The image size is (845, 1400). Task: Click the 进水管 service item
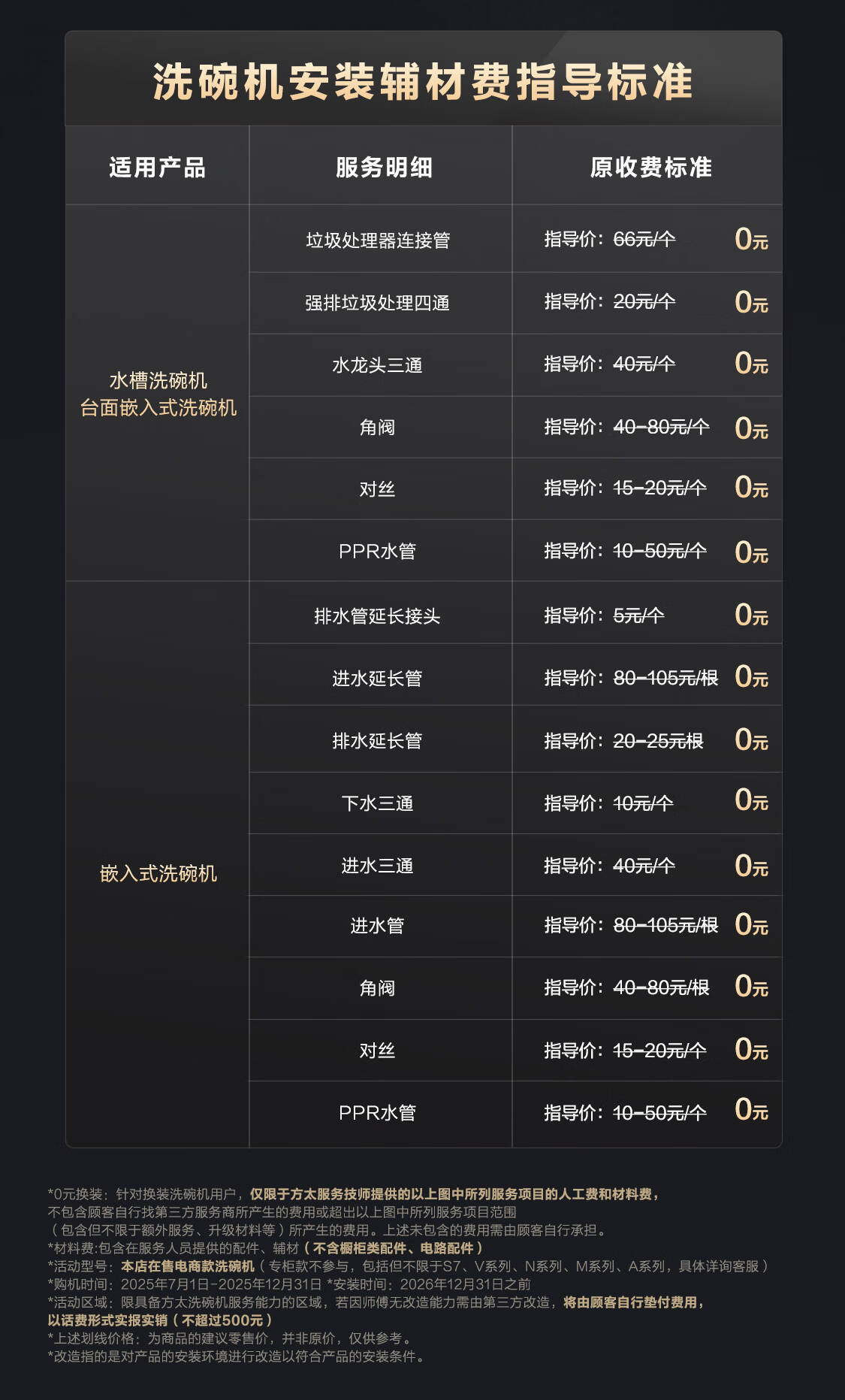[378, 925]
